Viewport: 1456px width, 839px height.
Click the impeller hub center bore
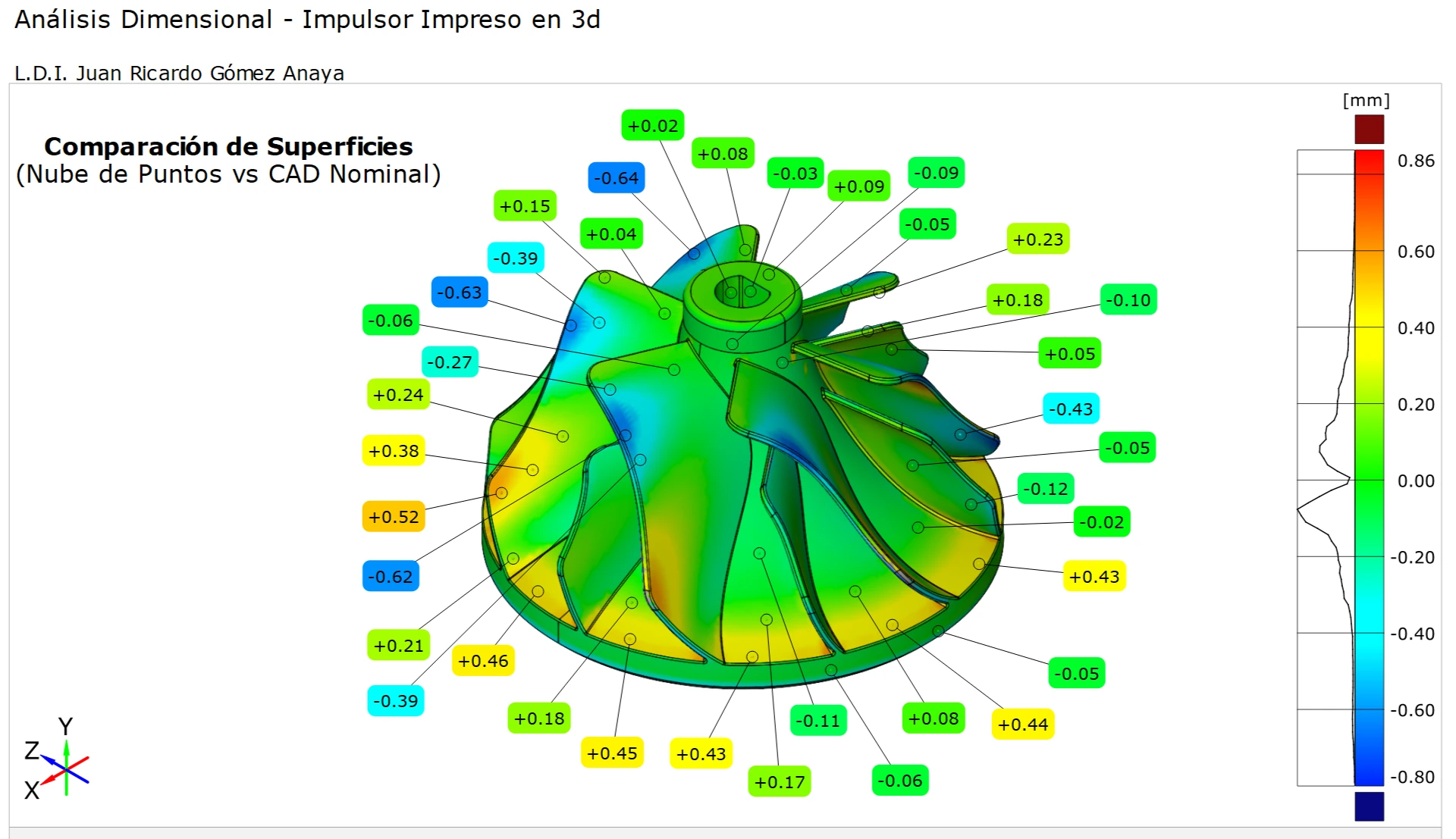coord(739,292)
